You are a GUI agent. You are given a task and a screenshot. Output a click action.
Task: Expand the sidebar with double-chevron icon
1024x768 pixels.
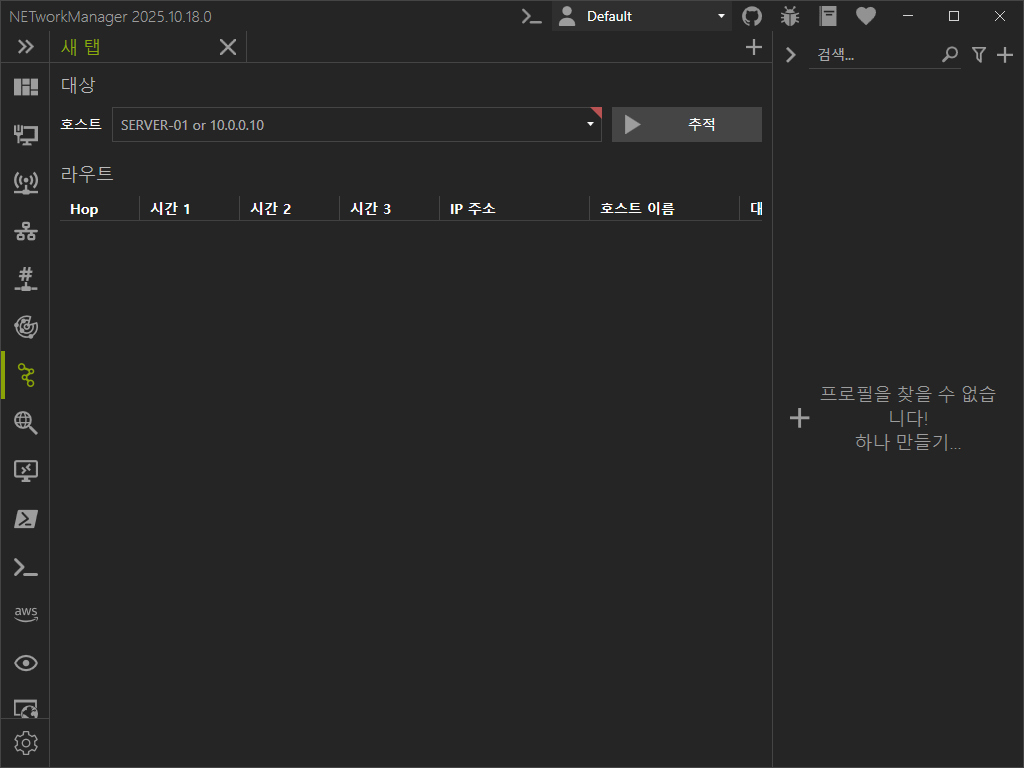[25, 47]
